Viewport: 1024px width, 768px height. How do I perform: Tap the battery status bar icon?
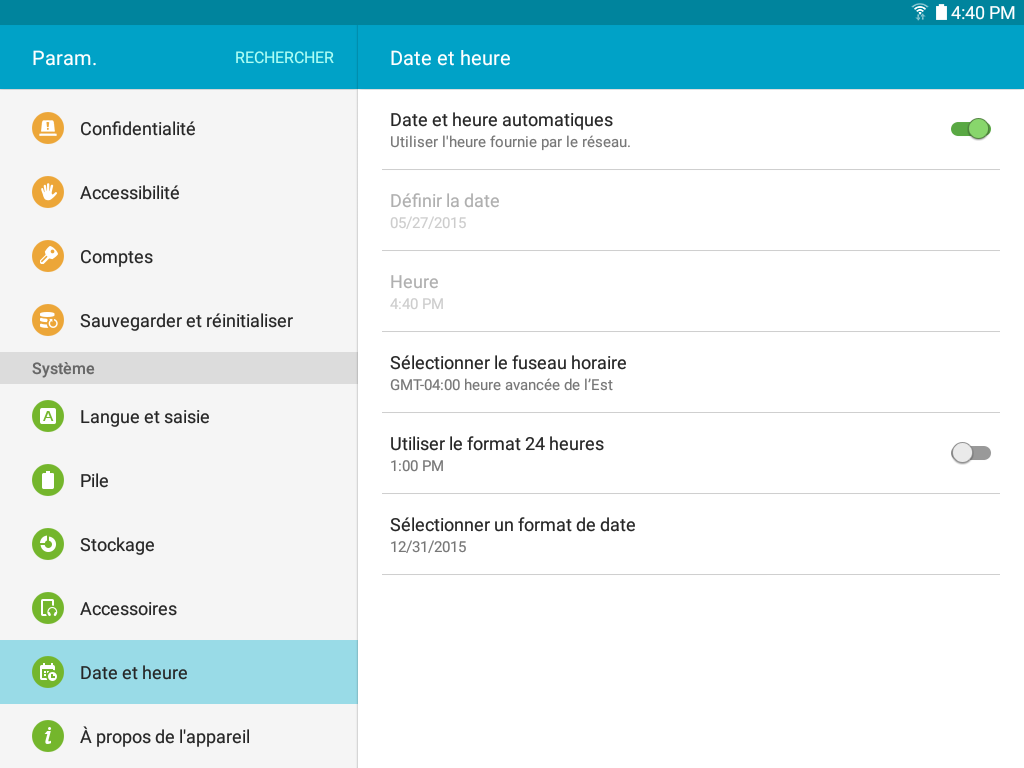tap(940, 12)
